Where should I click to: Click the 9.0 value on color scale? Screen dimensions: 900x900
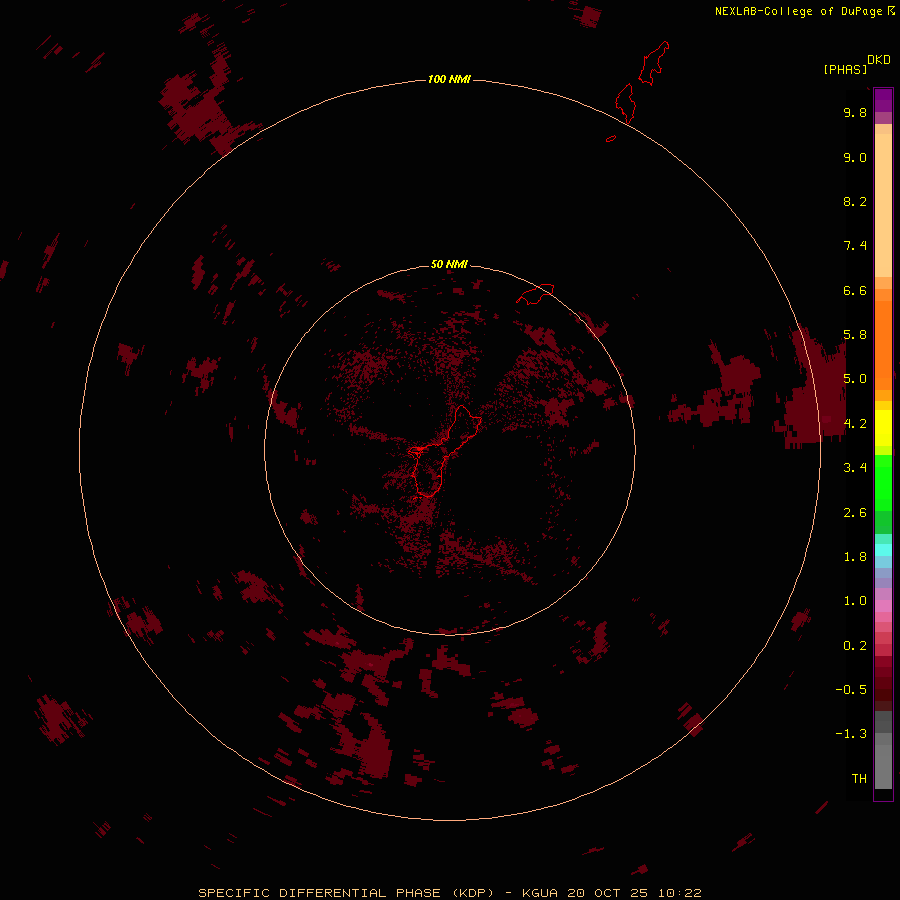coord(855,157)
